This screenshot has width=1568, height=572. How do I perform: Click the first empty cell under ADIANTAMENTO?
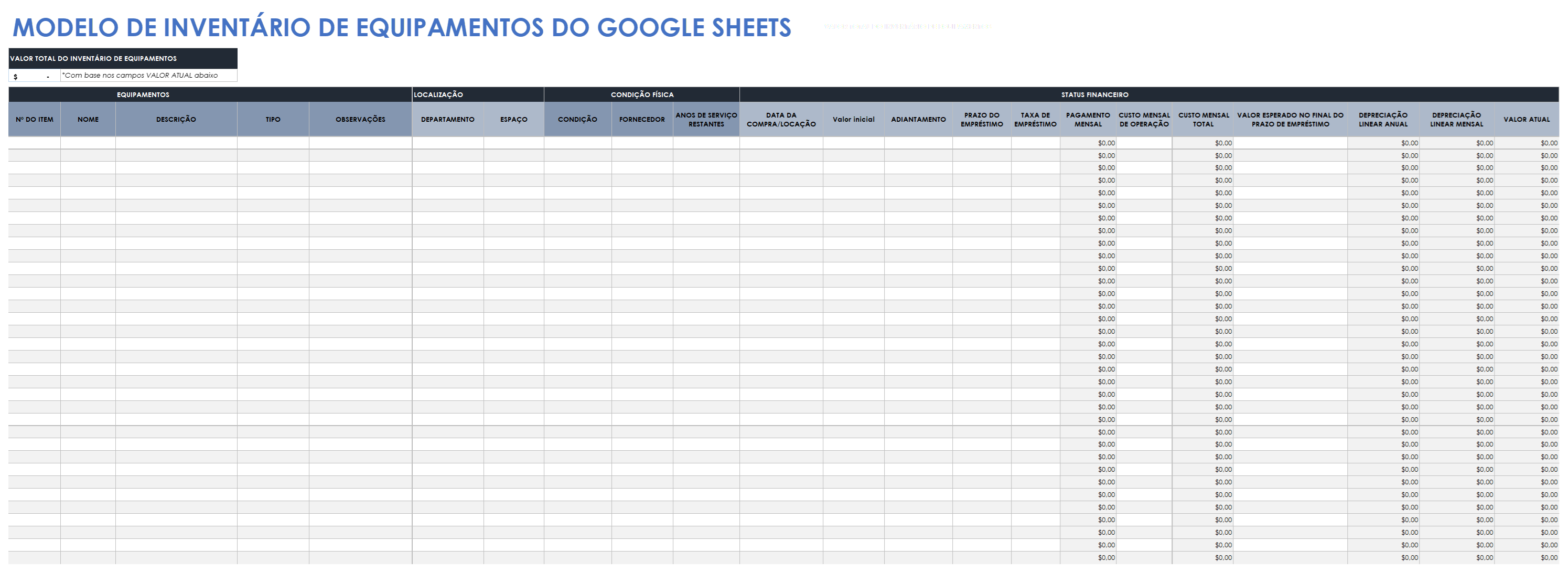click(x=919, y=143)
